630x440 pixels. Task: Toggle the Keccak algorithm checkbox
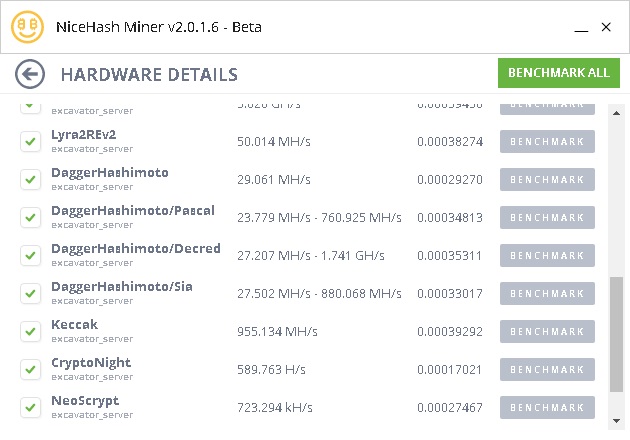31,332
